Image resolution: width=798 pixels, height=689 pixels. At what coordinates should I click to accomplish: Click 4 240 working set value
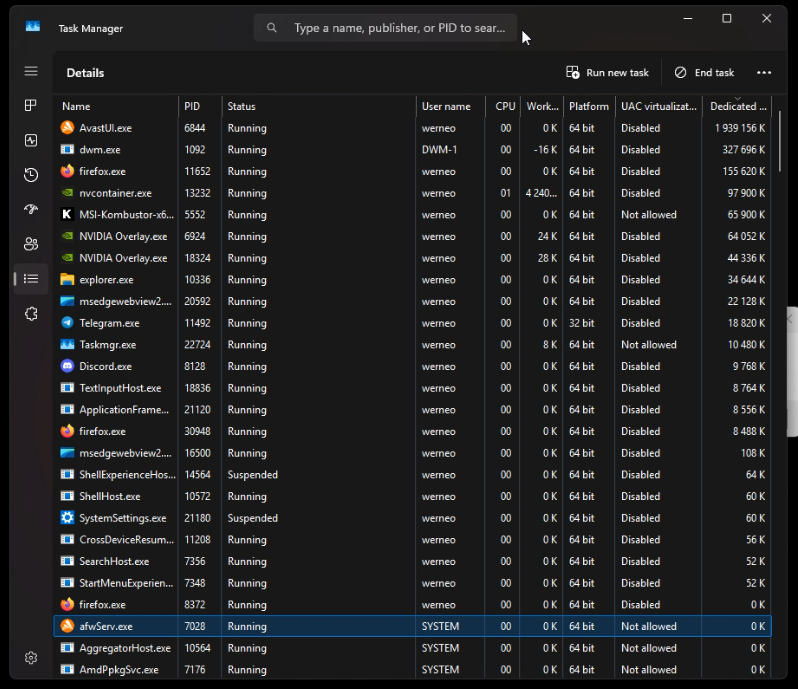click(542, 193)
